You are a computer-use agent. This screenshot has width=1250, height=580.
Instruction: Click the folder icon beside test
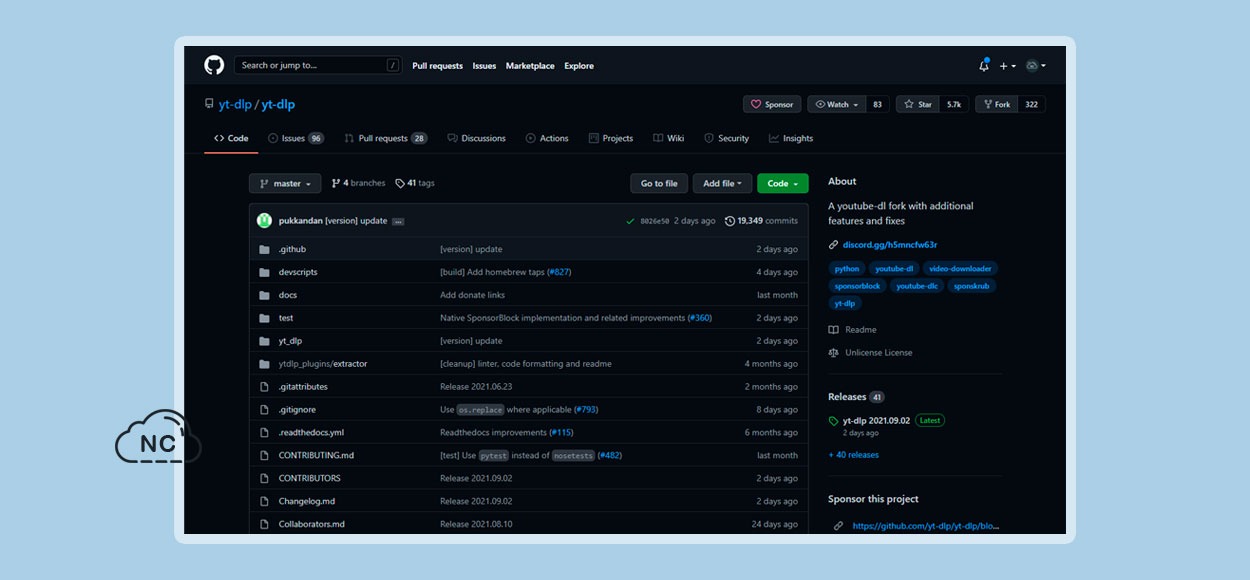click(x=264, y=318)
